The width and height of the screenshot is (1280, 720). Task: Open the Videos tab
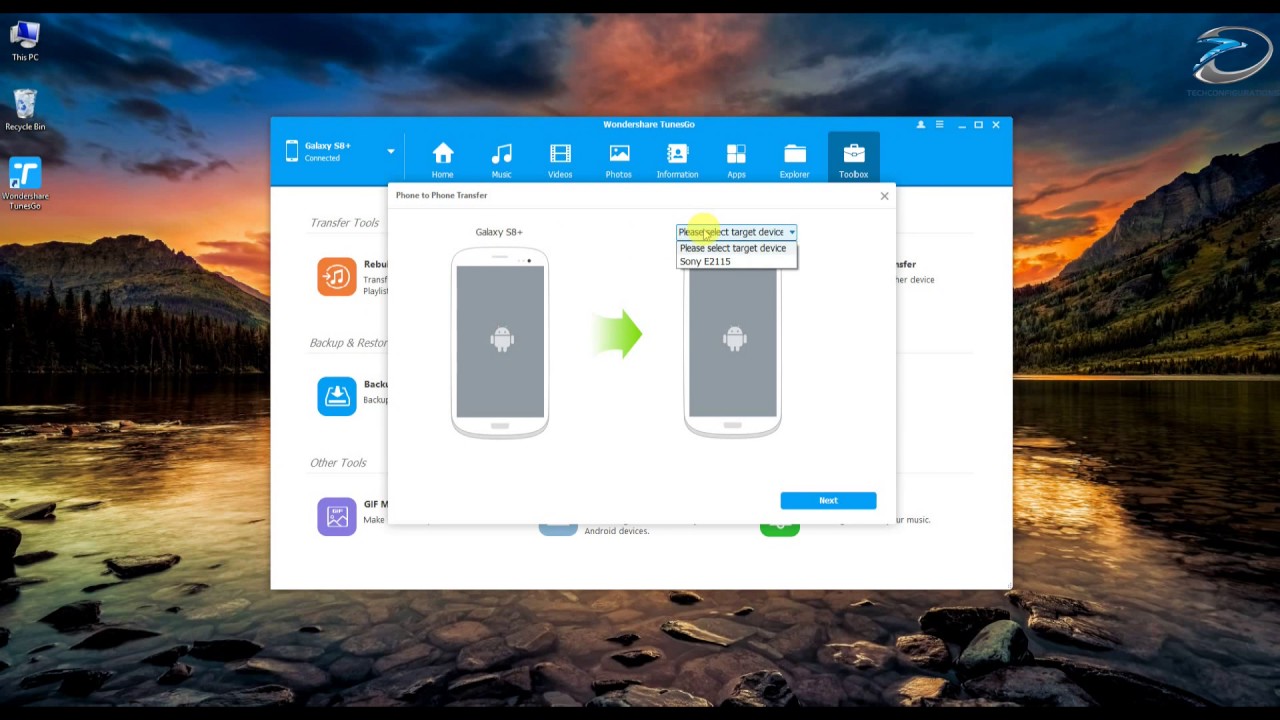tap(560, 159)
